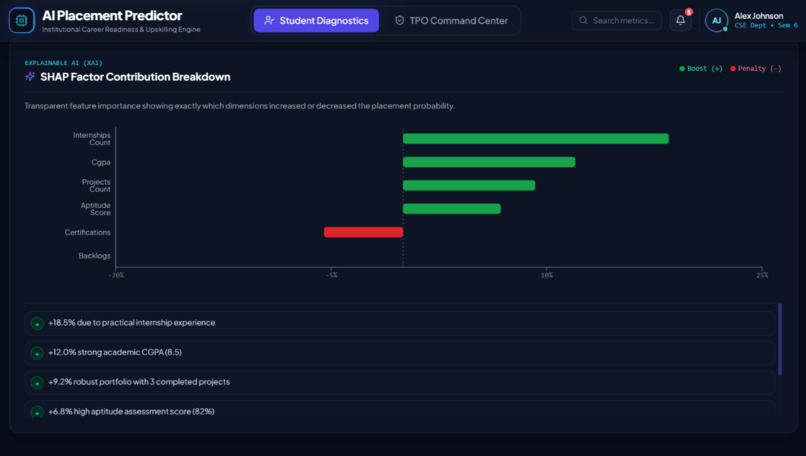Click the plus icon on CGPA row

coord(37,353)
